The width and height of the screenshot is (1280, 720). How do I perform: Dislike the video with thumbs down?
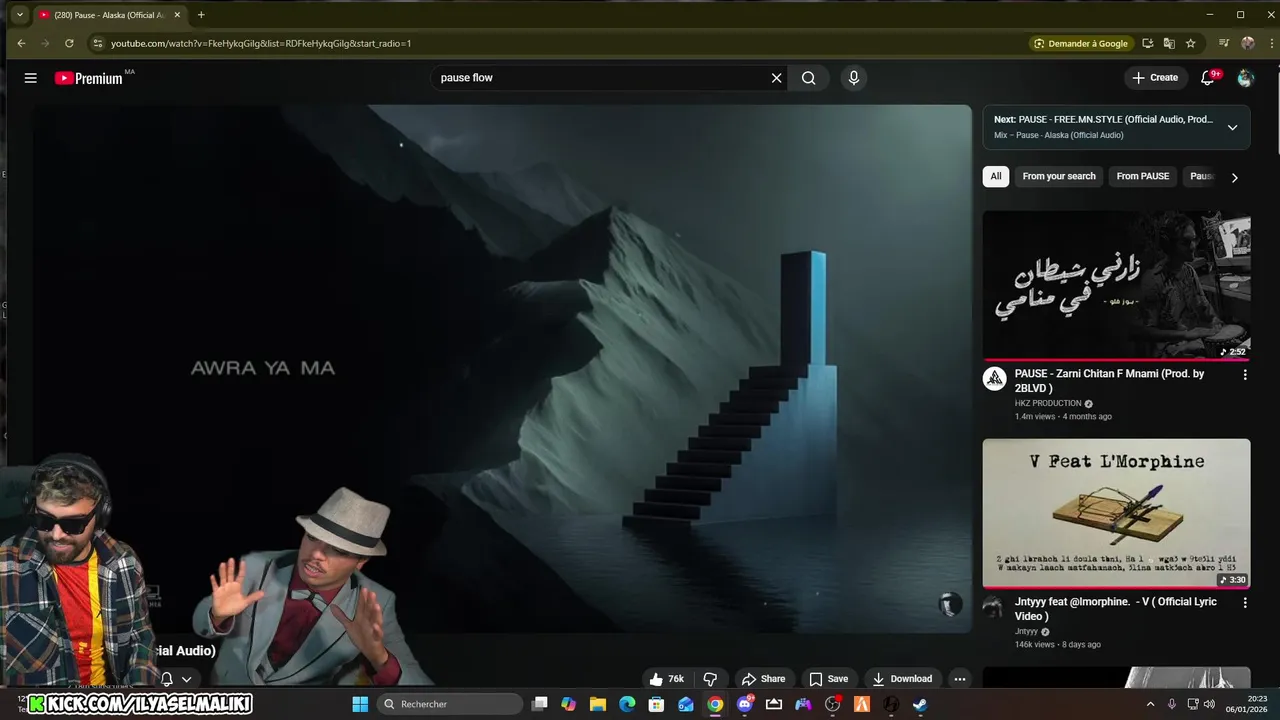(710, 679)
